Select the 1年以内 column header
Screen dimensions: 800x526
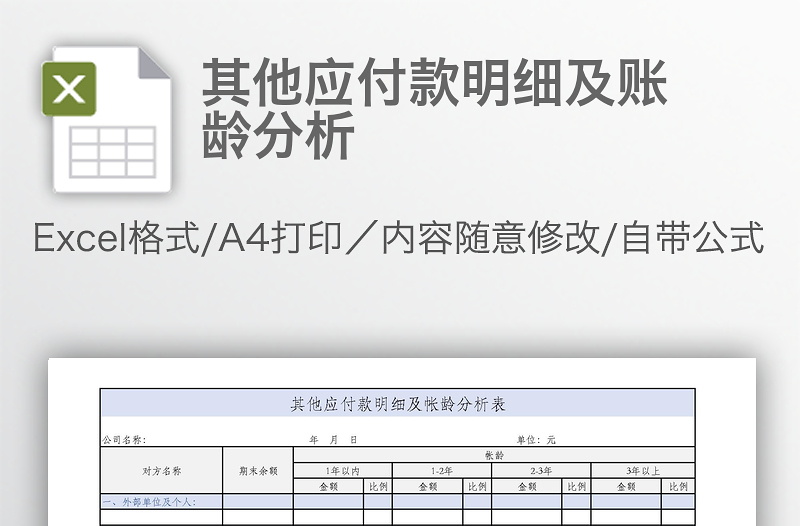click(x=343, y=471)
